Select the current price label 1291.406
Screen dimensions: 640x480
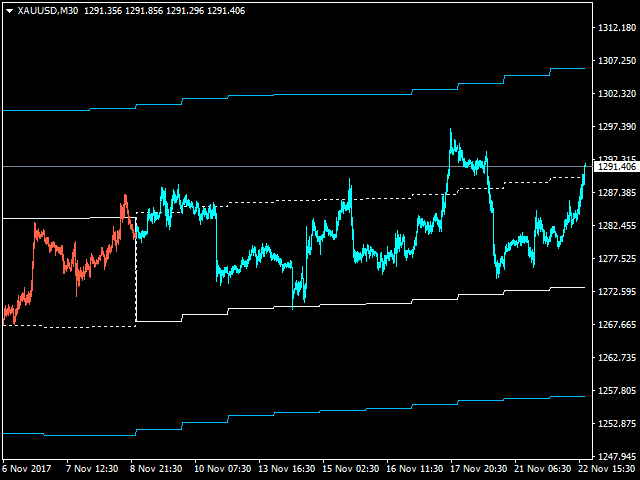pos(614,166)
